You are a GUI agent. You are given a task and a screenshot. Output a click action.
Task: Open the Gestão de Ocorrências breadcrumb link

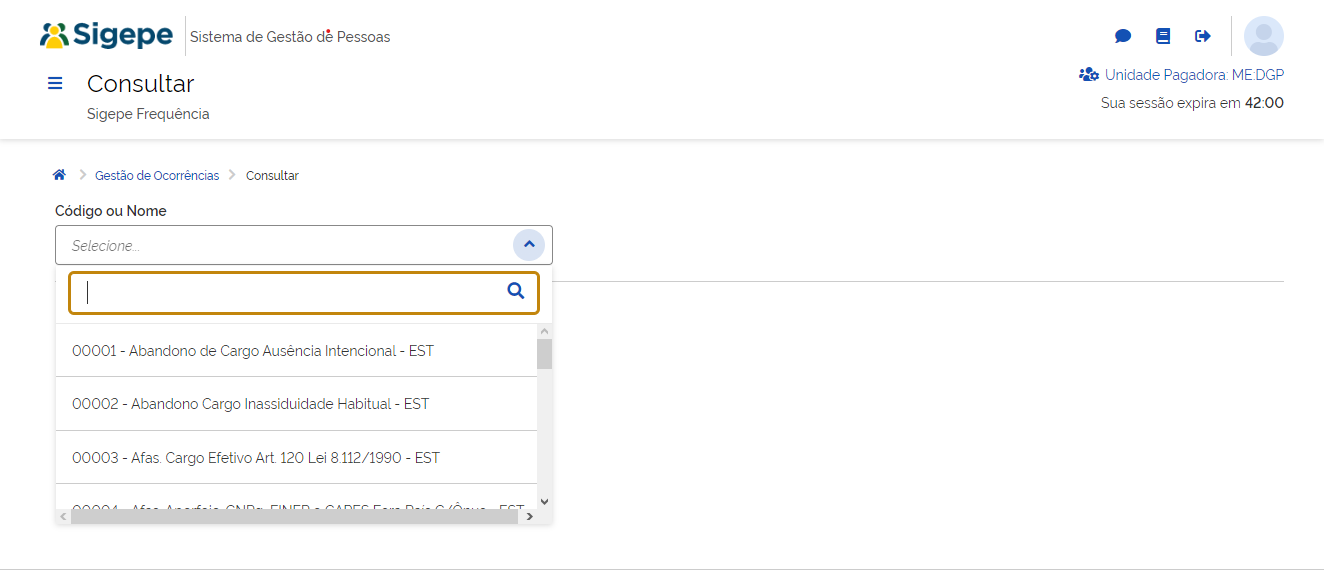click(x=157, y=176)
